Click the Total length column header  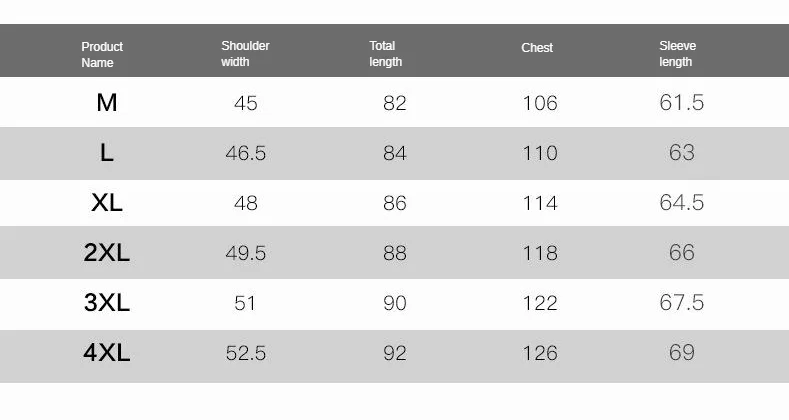click(385, 53)
